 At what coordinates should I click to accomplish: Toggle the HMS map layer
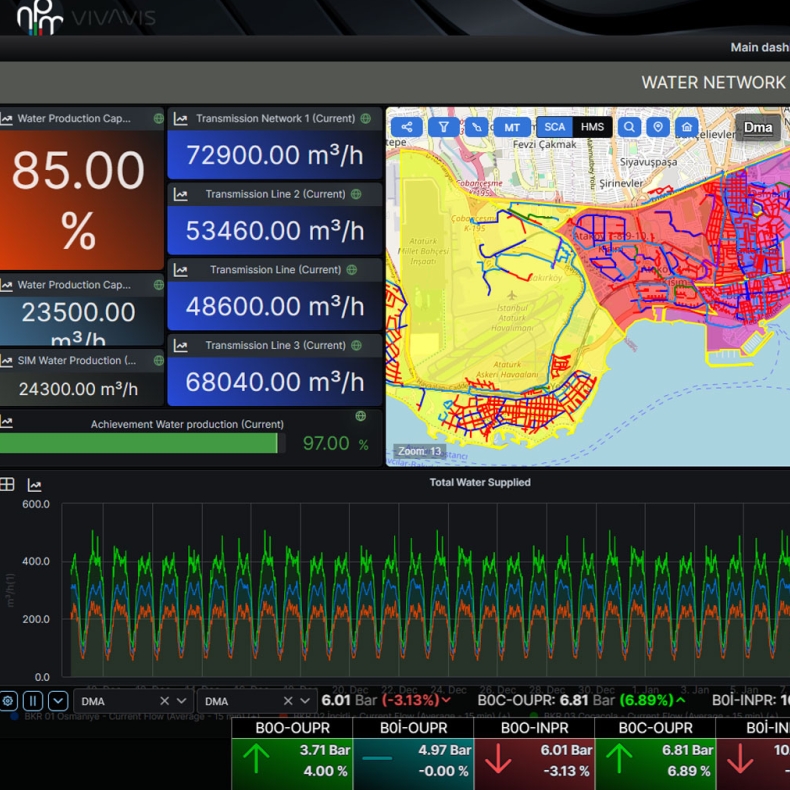592,127
